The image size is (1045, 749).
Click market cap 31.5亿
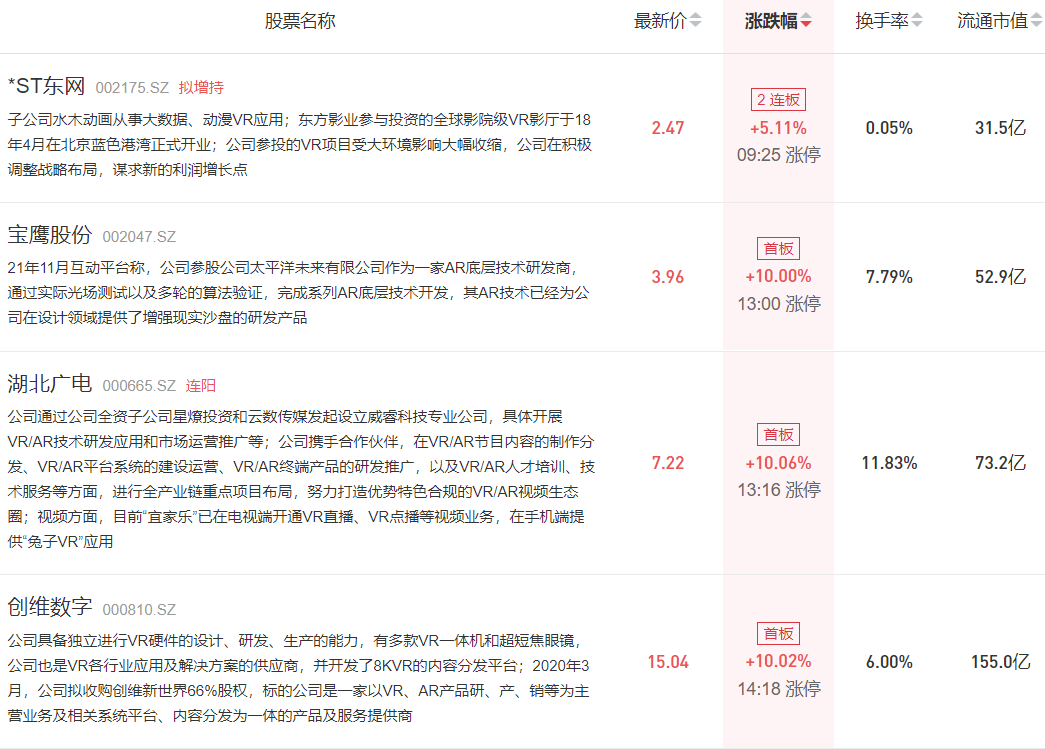tap(1000, 128)
